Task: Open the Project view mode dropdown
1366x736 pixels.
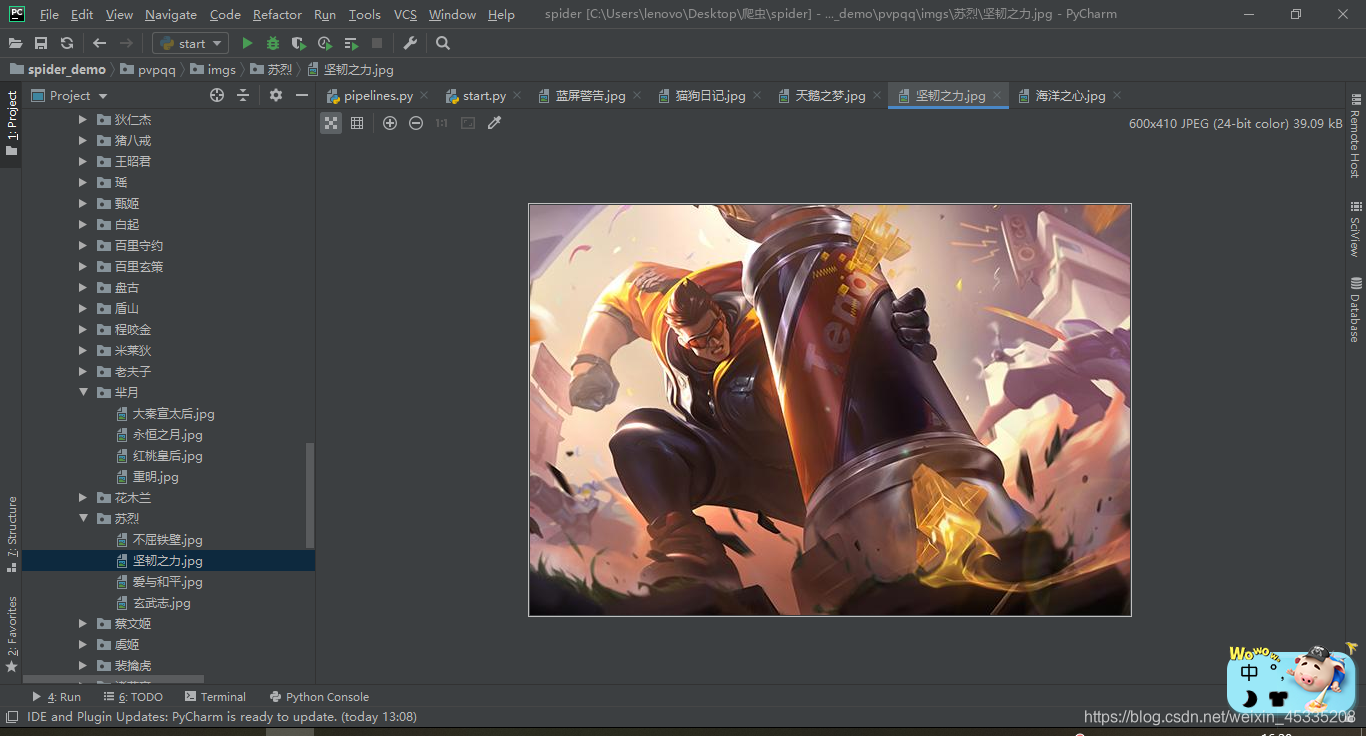Action: pyautogui.click(x=69, y=95)
